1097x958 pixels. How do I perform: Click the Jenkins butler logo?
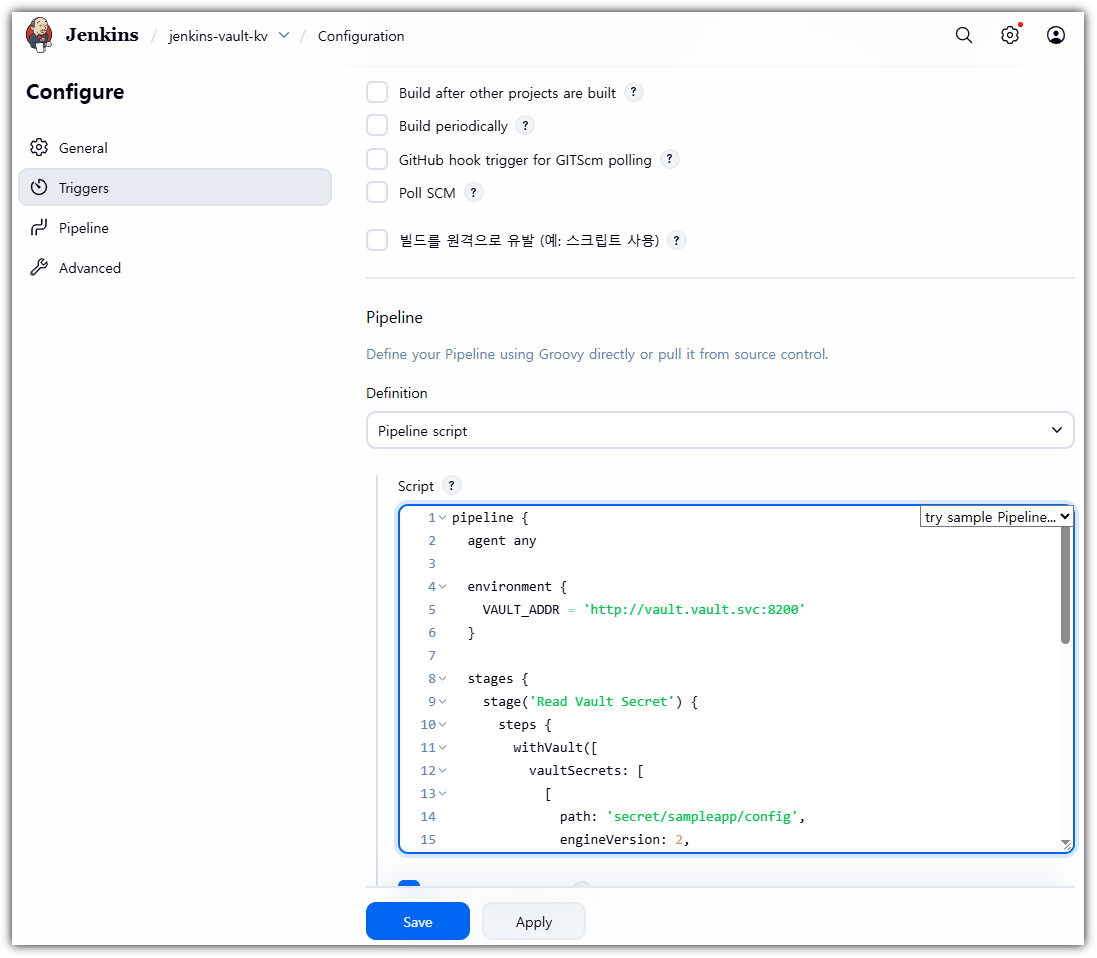[39, 35]
